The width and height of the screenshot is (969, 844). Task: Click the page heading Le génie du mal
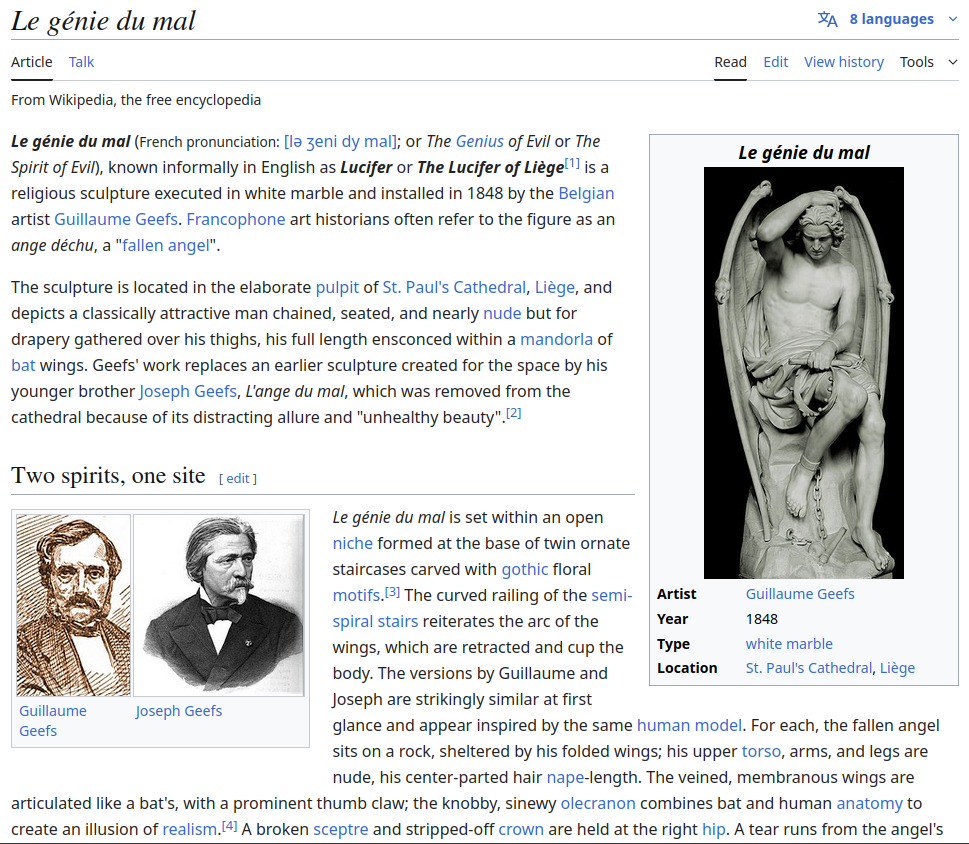(x=103, y=21)
